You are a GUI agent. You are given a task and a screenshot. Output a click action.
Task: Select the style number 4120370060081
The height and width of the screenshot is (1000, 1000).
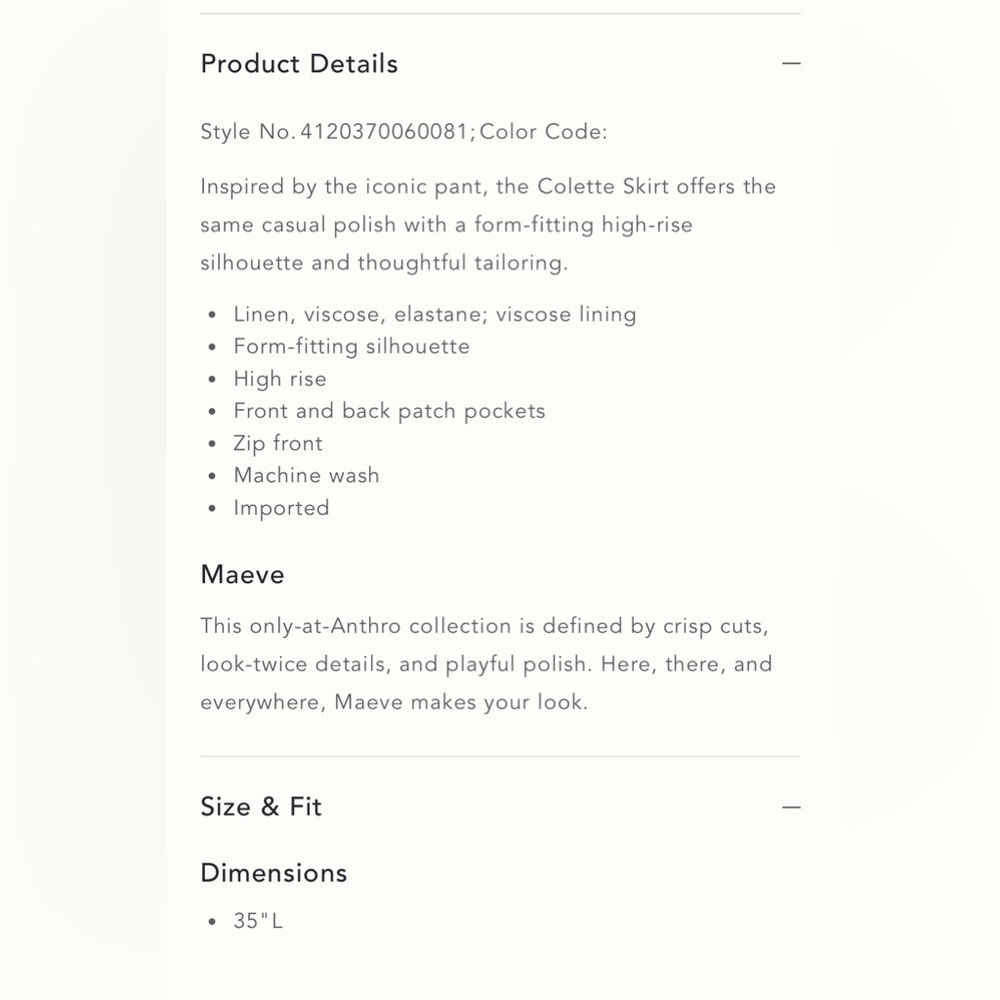click(x=385, y=131)
